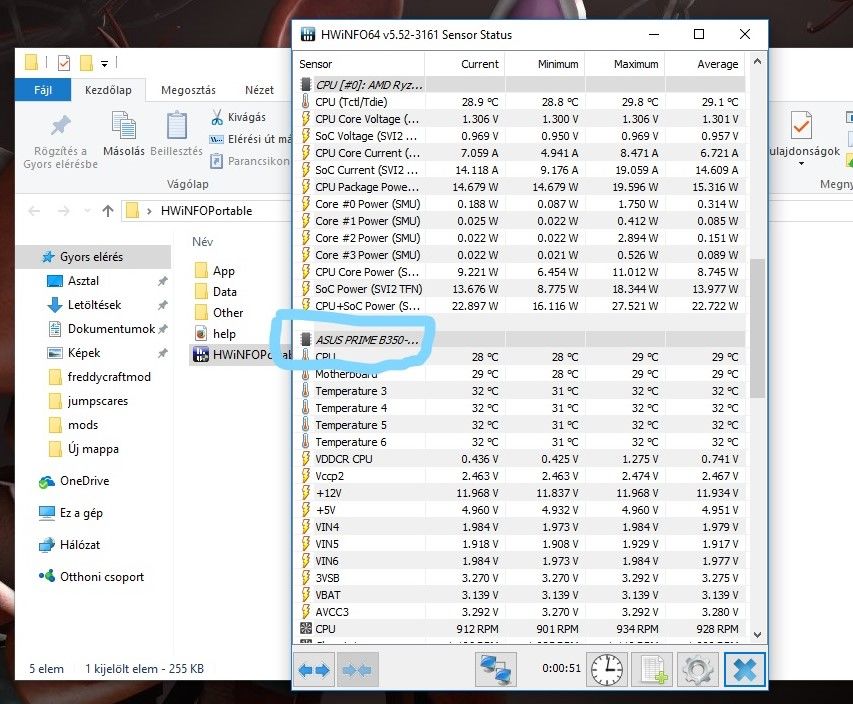
Task: Click the Elérési út másolása icon
Action: coord(217,139)
